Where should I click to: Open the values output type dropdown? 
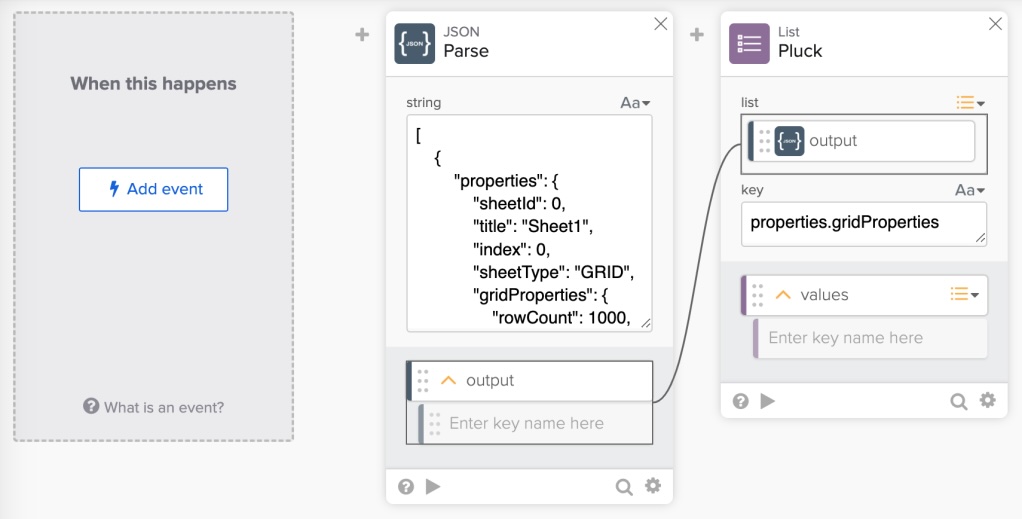coord(965,295)
